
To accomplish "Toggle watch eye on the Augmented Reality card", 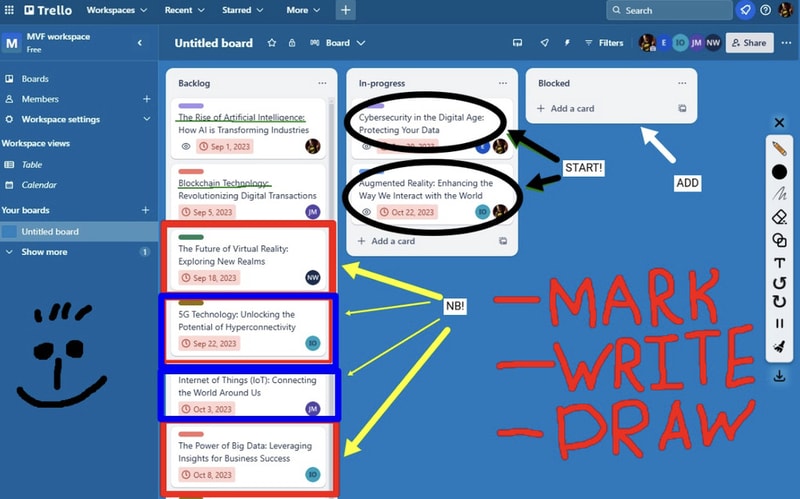I will 367,212.
